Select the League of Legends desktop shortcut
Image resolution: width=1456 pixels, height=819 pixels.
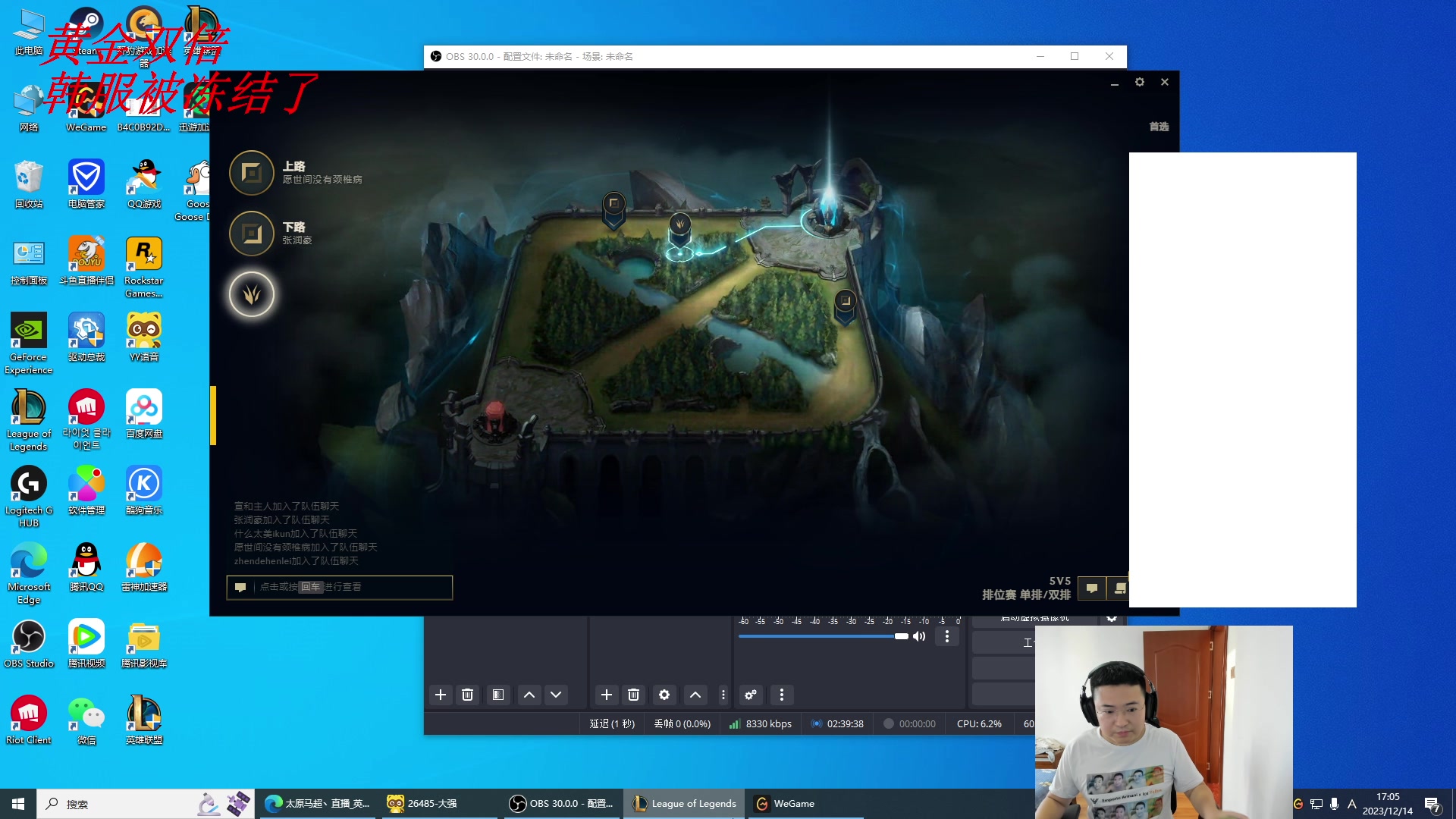click(29, 420)
